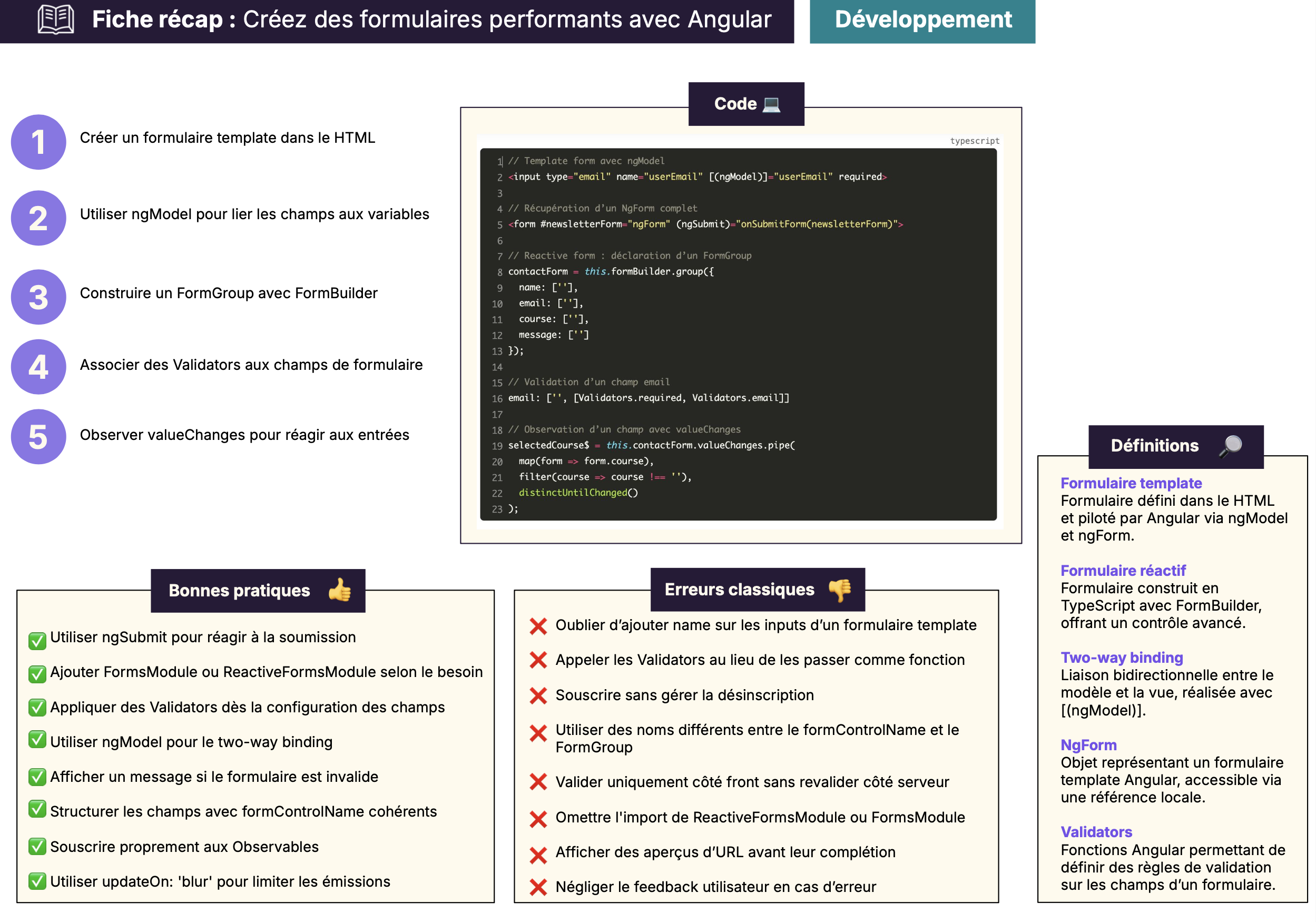Click the Two-way binding definition heading
Viewport: 1316px width, 922px height.
[x=1121, y=658]
